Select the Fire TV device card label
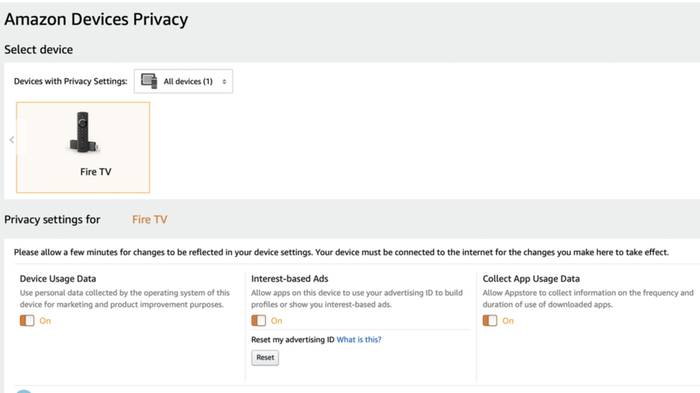Screen dimensions: 700x393 pos(96,172)
